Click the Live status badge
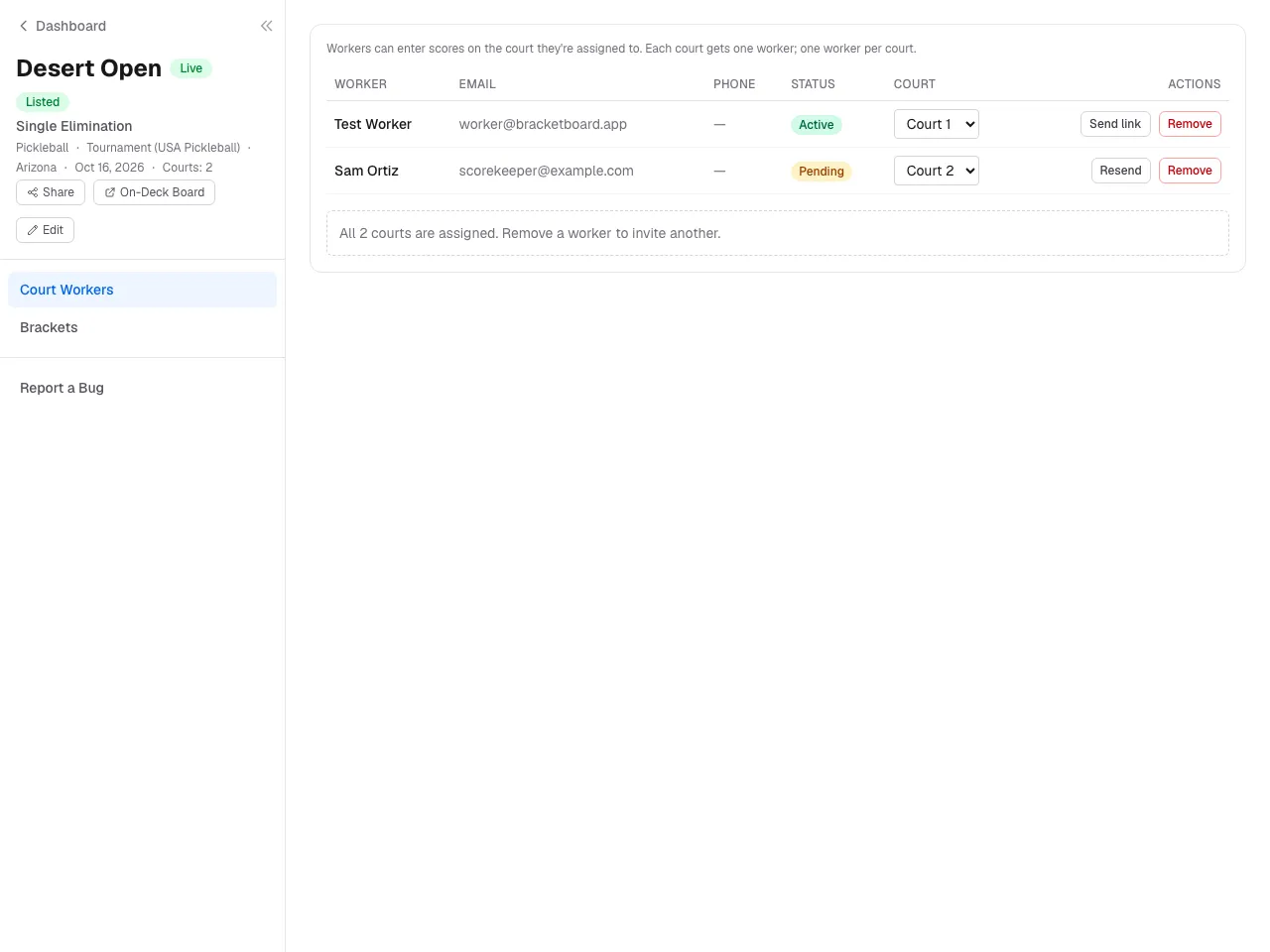Image resolution: width=1270 pixels, height=952 pixels. [191, 68]
